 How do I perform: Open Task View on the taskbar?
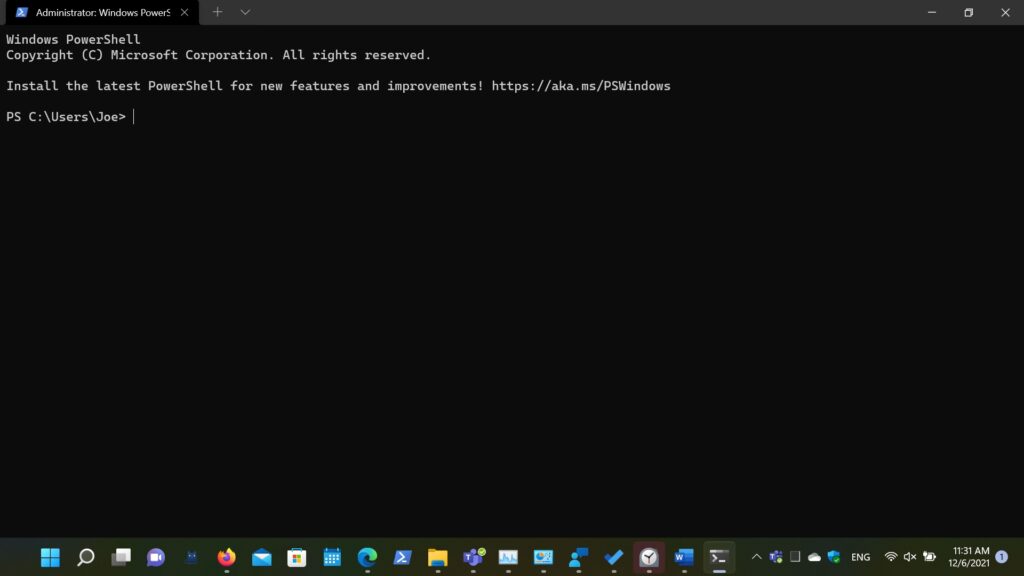pyautogui.click(x=121, y=557)
